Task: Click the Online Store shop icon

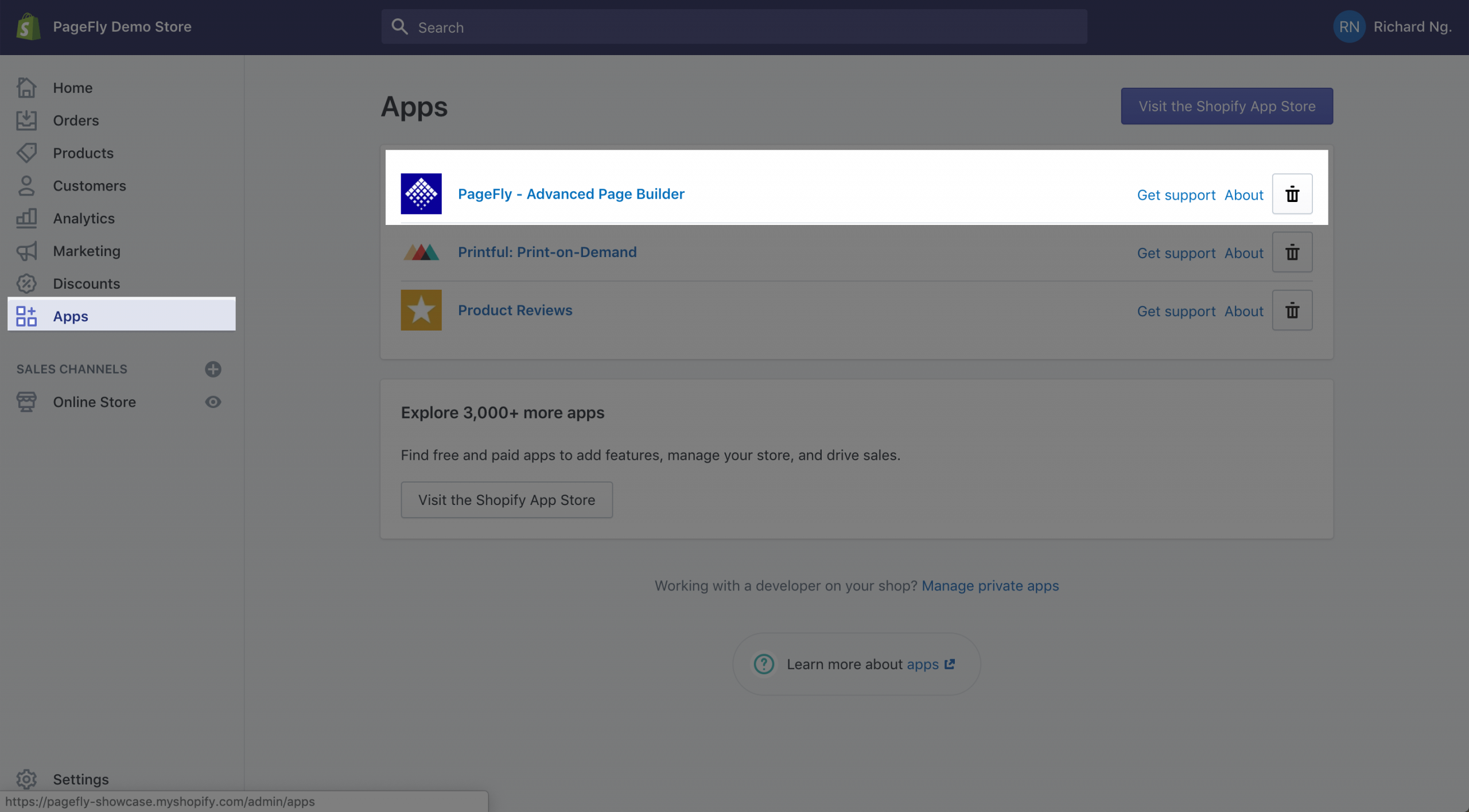Action: tap(26, 402)
